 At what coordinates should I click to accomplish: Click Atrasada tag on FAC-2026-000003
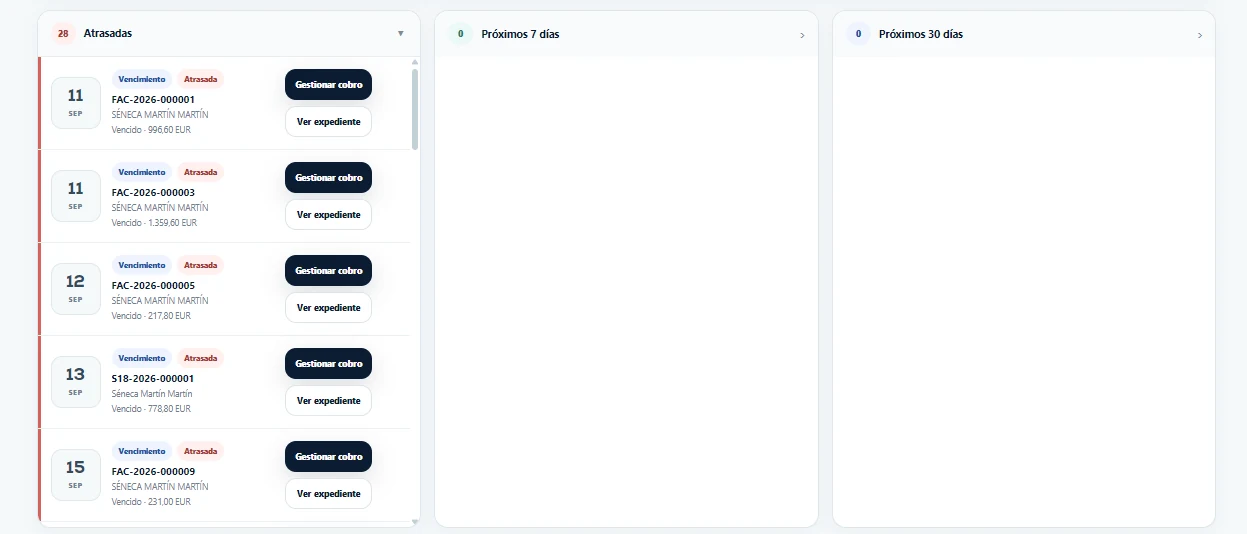point(201,172)
